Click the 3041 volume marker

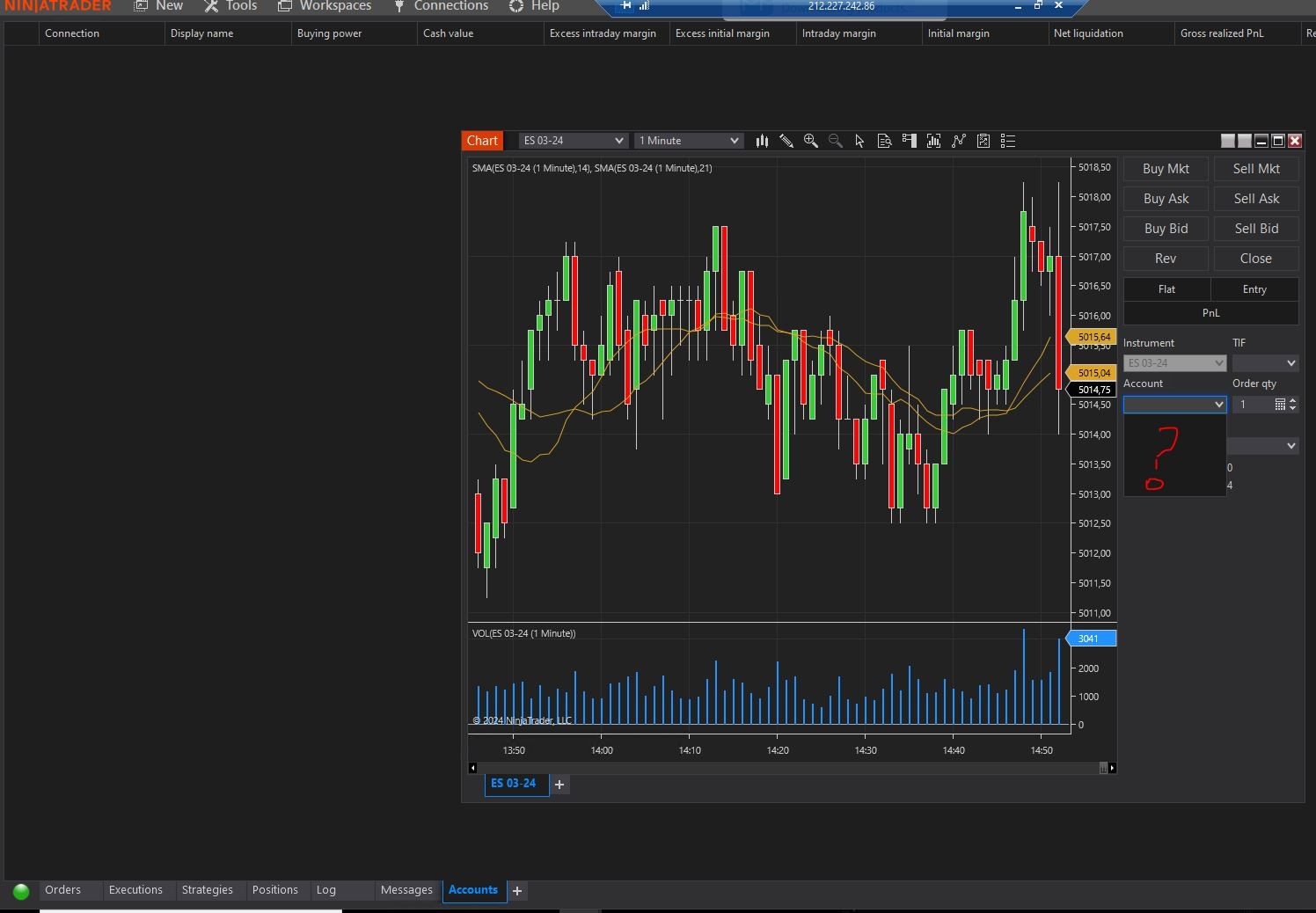point(1091,639)
